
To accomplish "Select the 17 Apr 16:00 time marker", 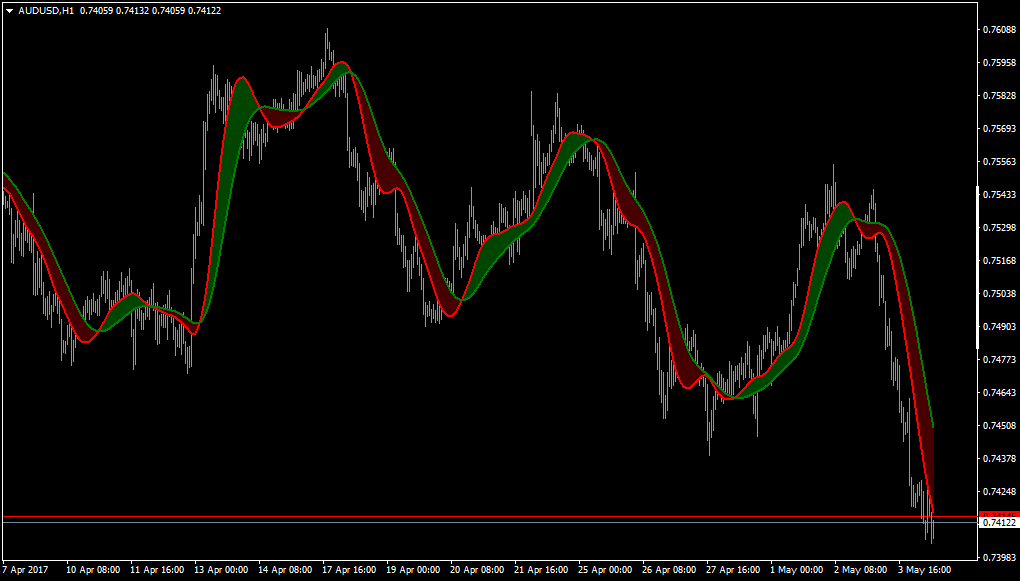I will click(x=350, y=569).
